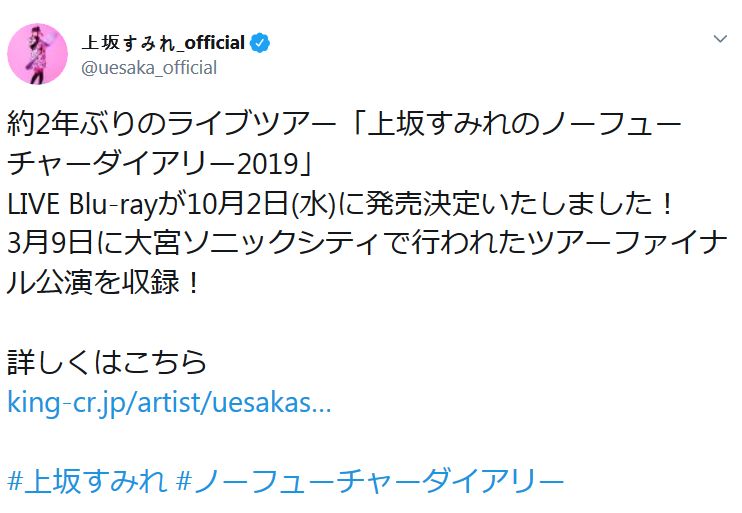Click the @uesaka_official handle
This screenshot has height=513, width=742.
148,68
